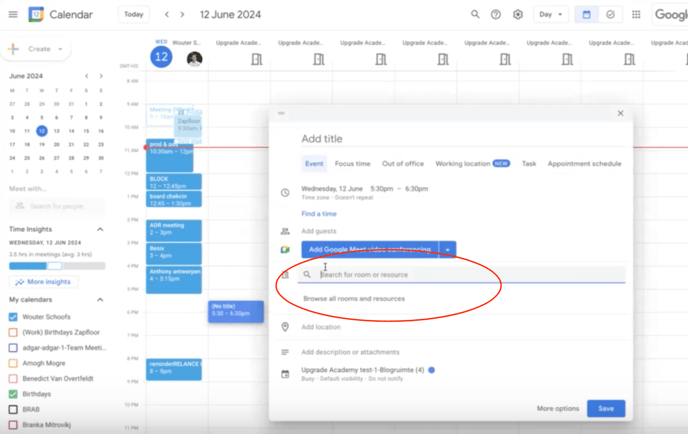
Task: Select the Appointment schedule tab
Action: (584, 164)
